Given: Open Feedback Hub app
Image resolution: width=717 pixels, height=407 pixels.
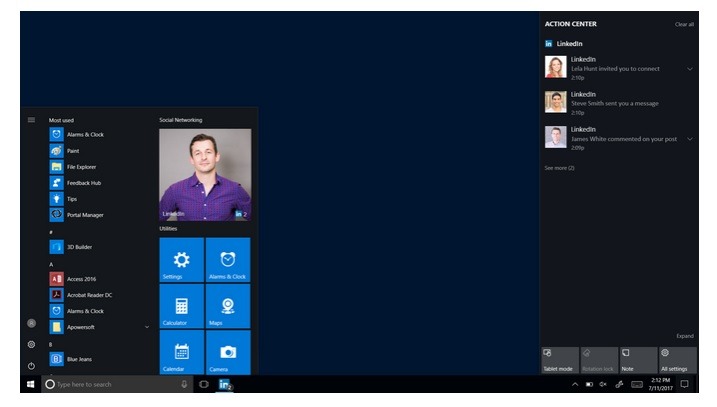Looking at the screenshot, I should (77, 182).
